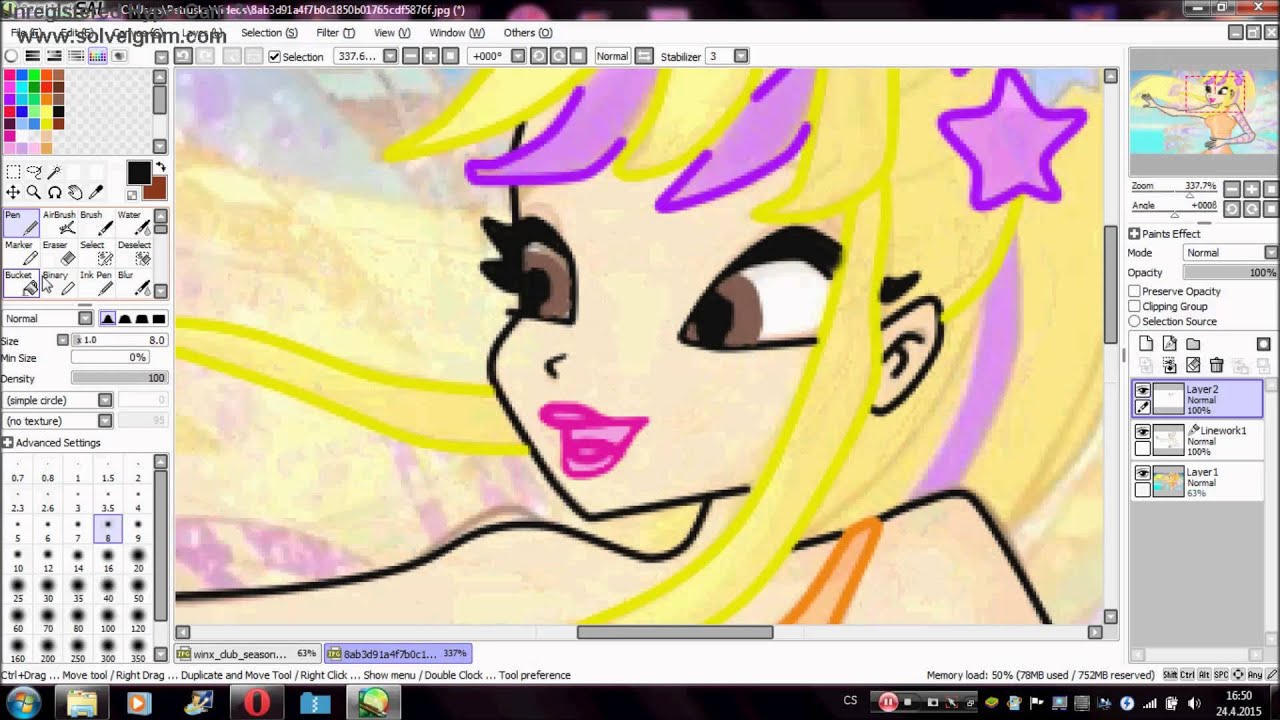The width and height of the screenshot is (1280, 720).
Task: Select the Blur tool
Action: (134, 282)
